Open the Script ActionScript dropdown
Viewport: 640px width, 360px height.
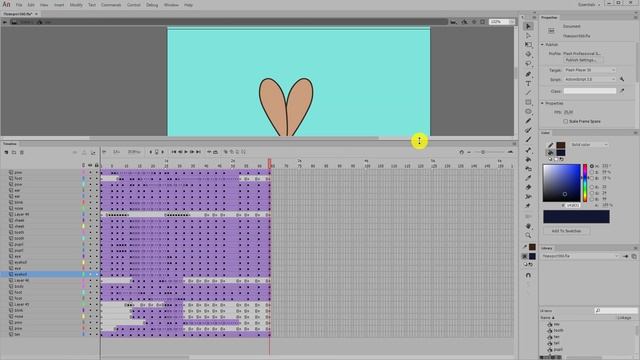[589, 79]
